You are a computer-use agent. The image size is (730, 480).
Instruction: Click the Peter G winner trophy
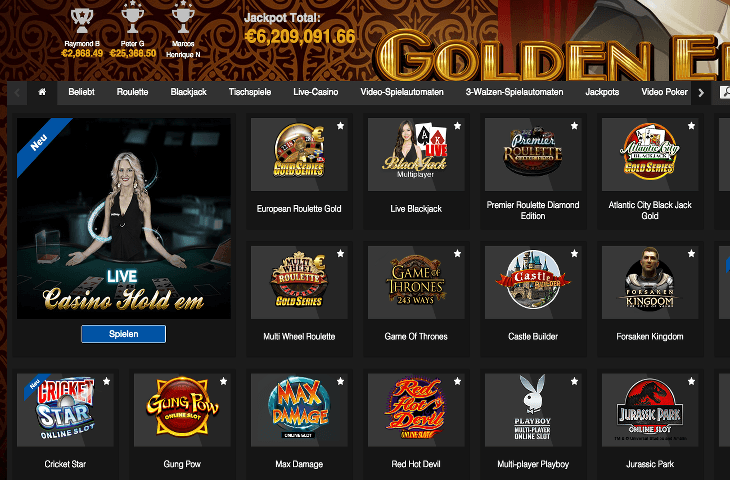point(132,18)
